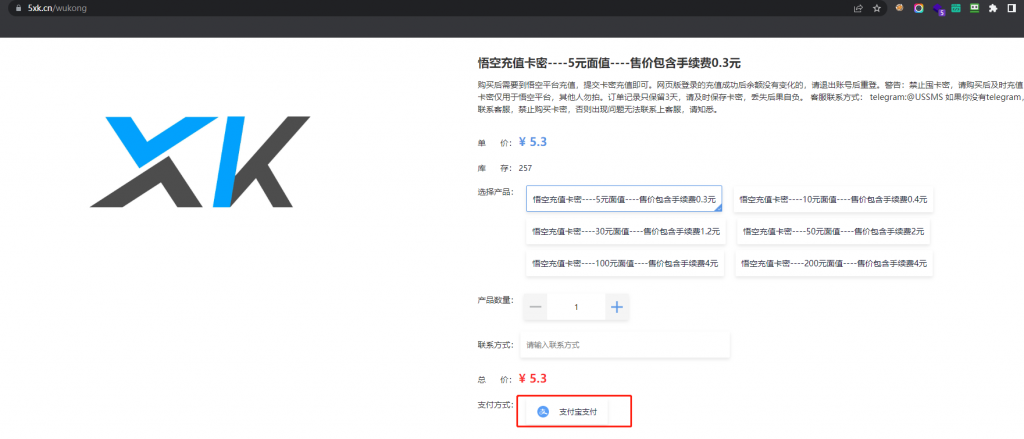Decrease product quantity with minus button
Viewport: 1024px width, 439px height.
pos(536,307)
